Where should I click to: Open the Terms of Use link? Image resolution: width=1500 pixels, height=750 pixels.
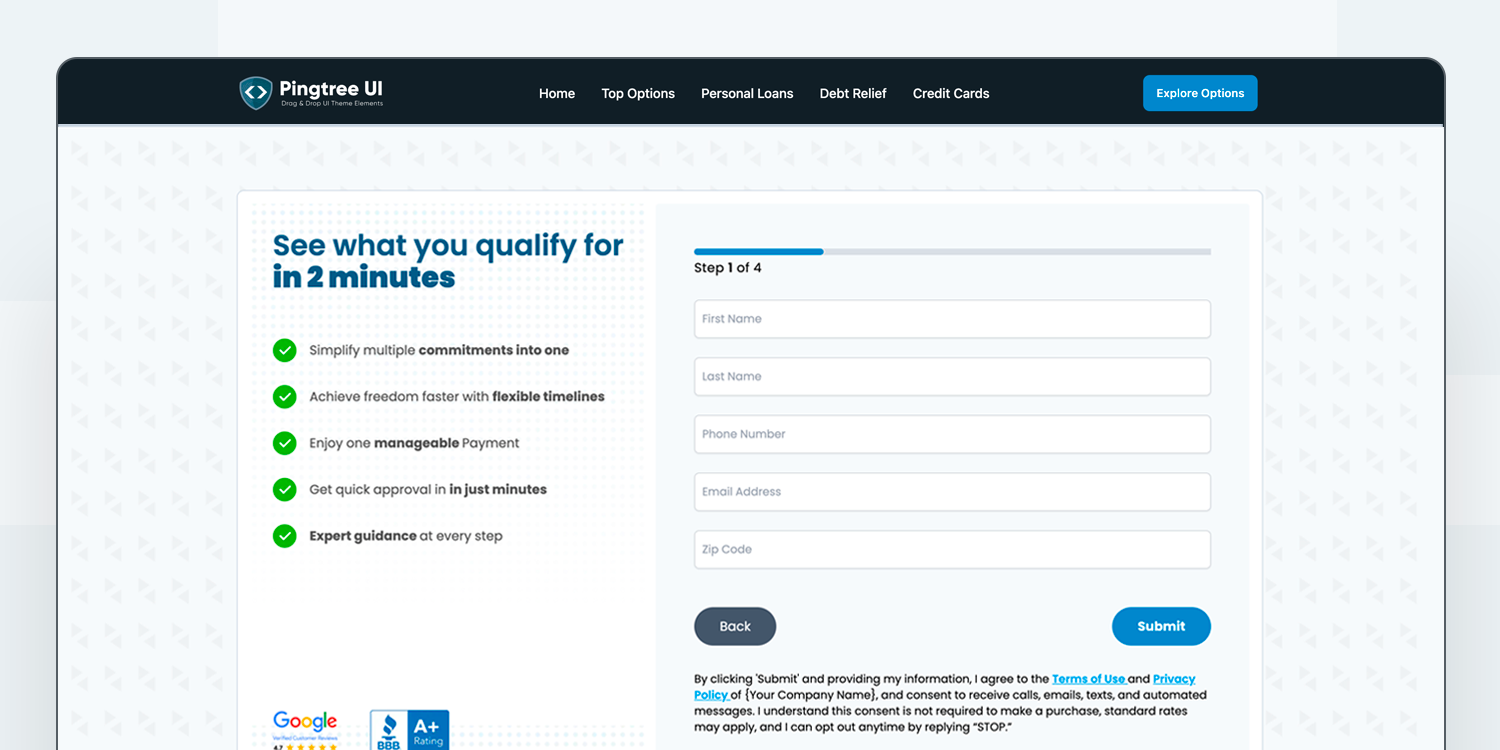click(1090, 678)
